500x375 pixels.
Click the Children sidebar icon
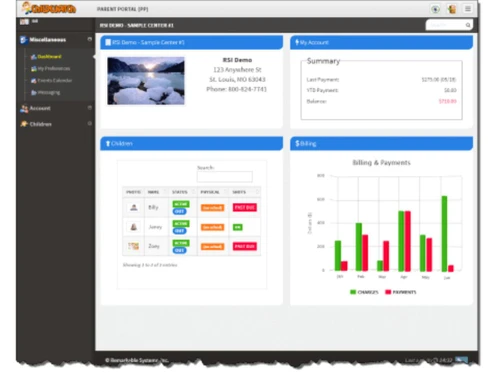24,124
